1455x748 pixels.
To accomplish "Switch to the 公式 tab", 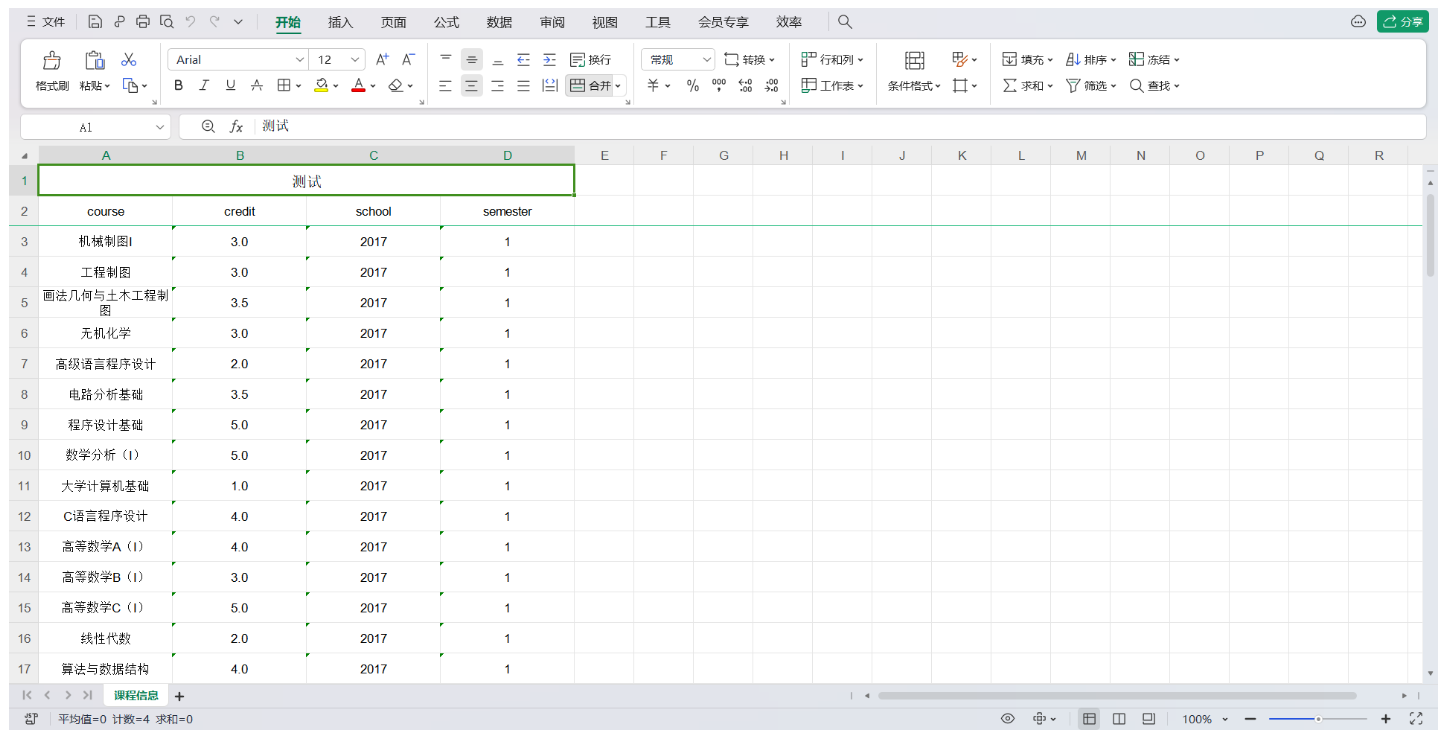I will click(447, 22).
